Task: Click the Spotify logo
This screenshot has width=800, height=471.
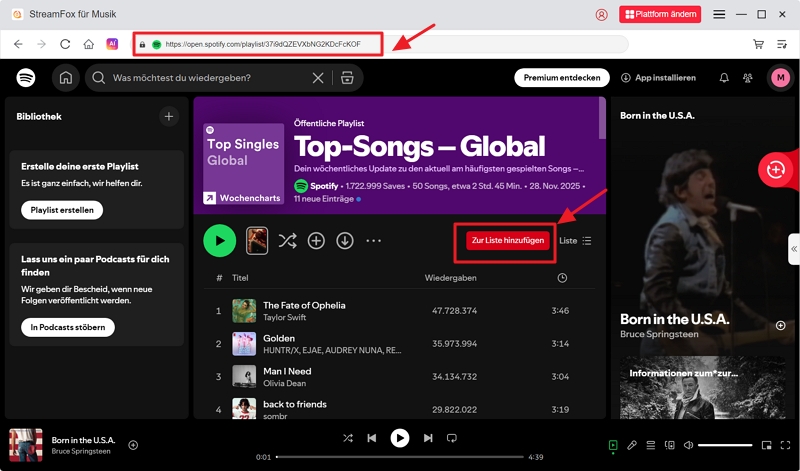Action: click(x=26, y=78)
